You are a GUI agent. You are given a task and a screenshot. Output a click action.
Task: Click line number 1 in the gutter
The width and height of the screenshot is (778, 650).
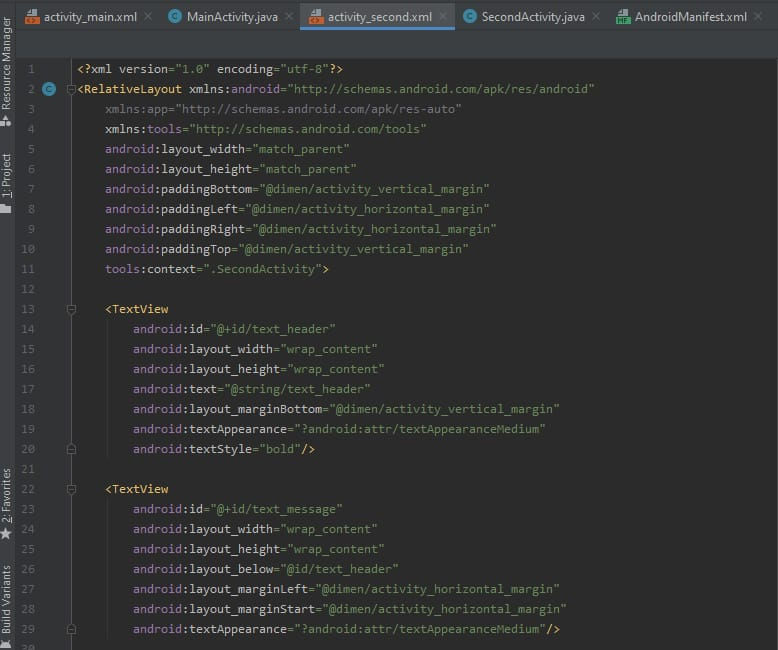tap(31, 69)
